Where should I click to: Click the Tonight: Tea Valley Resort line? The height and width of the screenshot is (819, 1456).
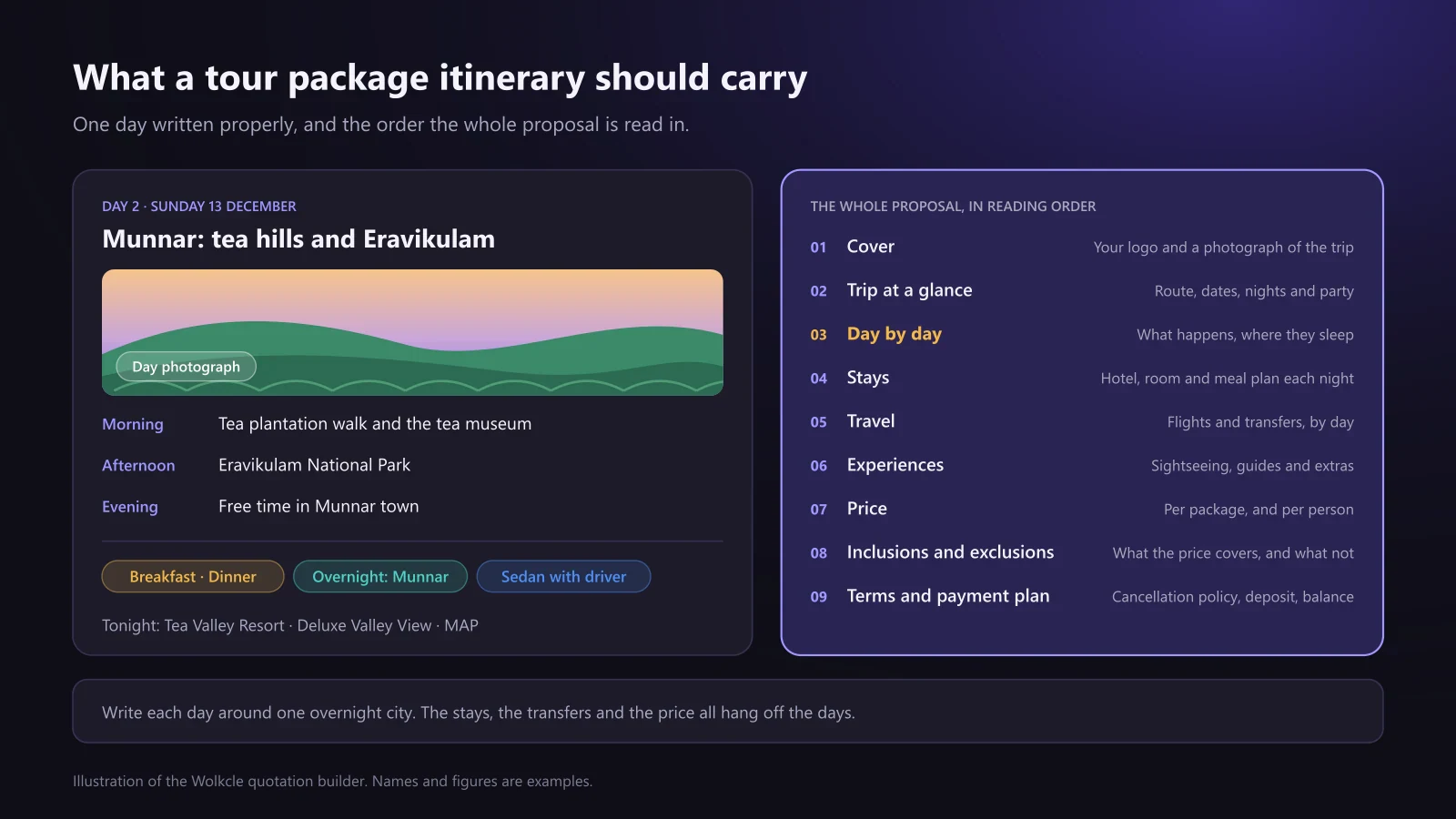pyautogui.click(x=290, y=626)
